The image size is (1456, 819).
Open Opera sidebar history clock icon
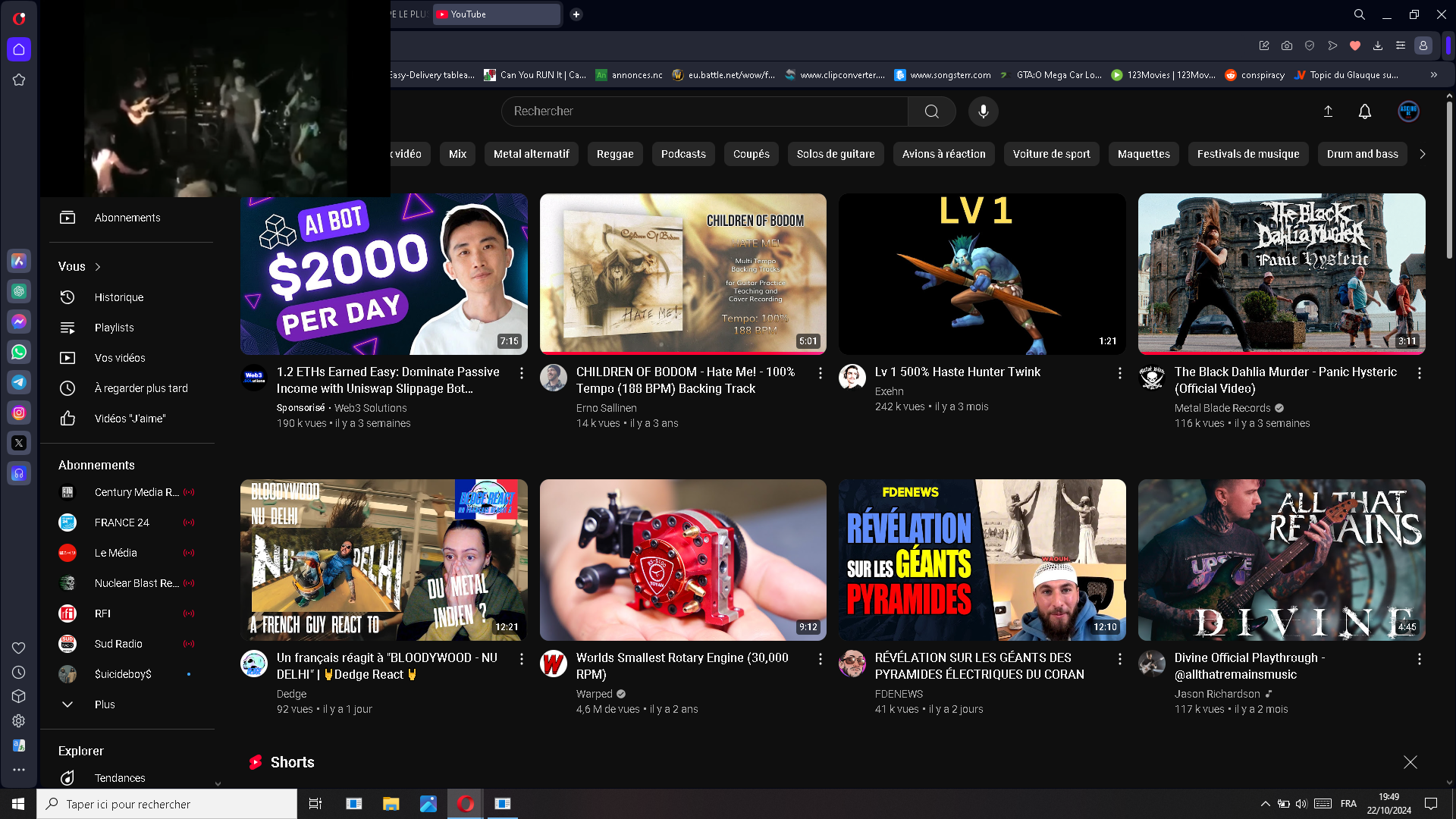[19, 673]
